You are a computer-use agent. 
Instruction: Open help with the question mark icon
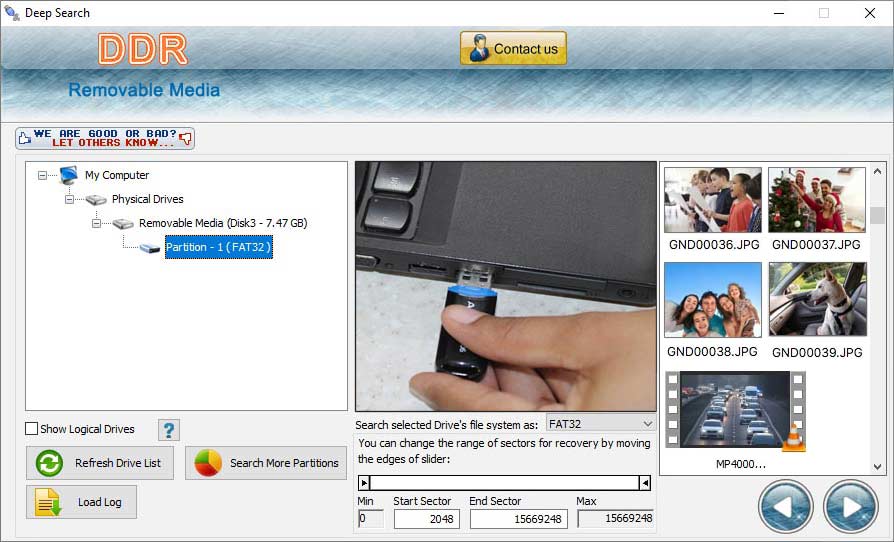(169, 430)
